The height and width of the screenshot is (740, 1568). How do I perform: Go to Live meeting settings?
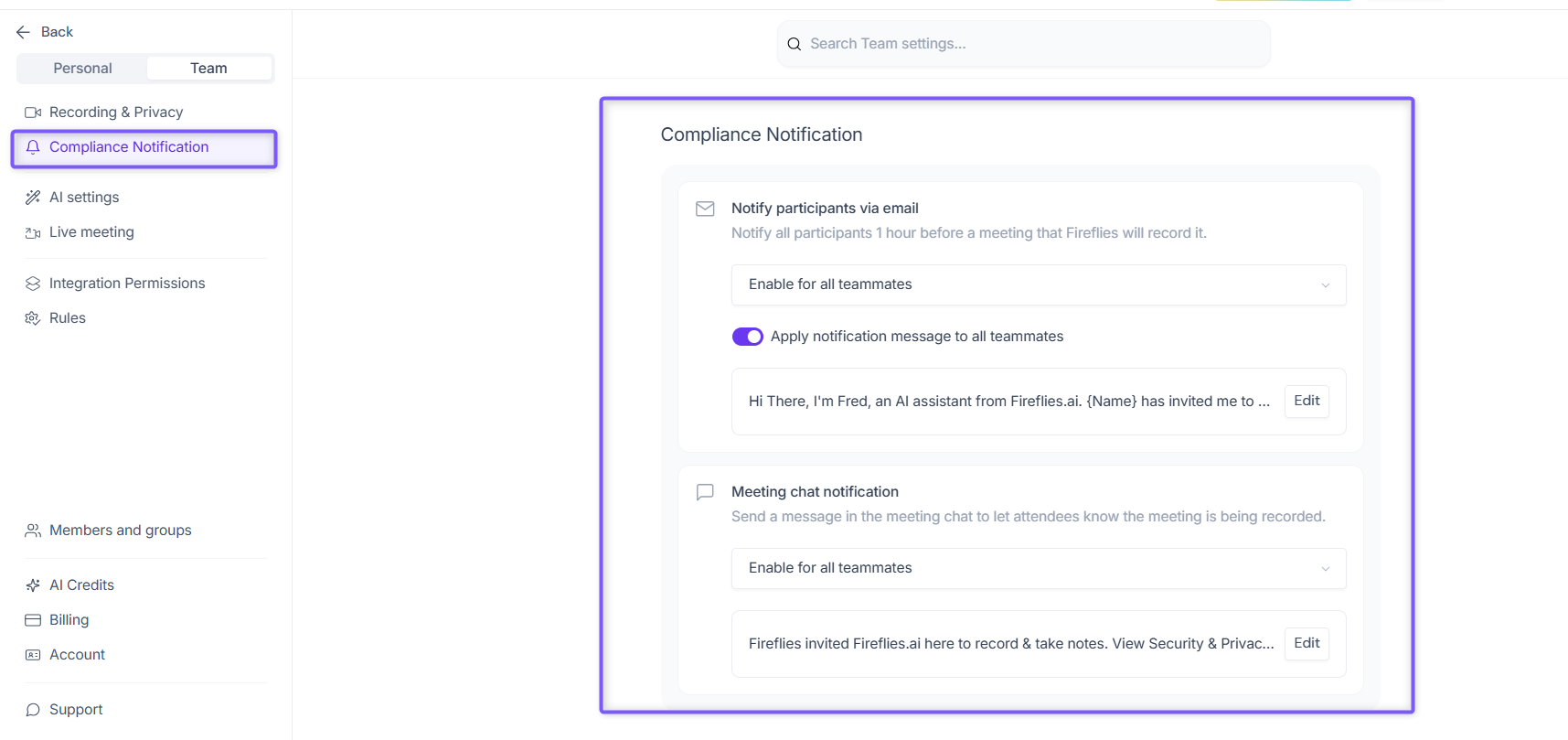coord(91,232)
